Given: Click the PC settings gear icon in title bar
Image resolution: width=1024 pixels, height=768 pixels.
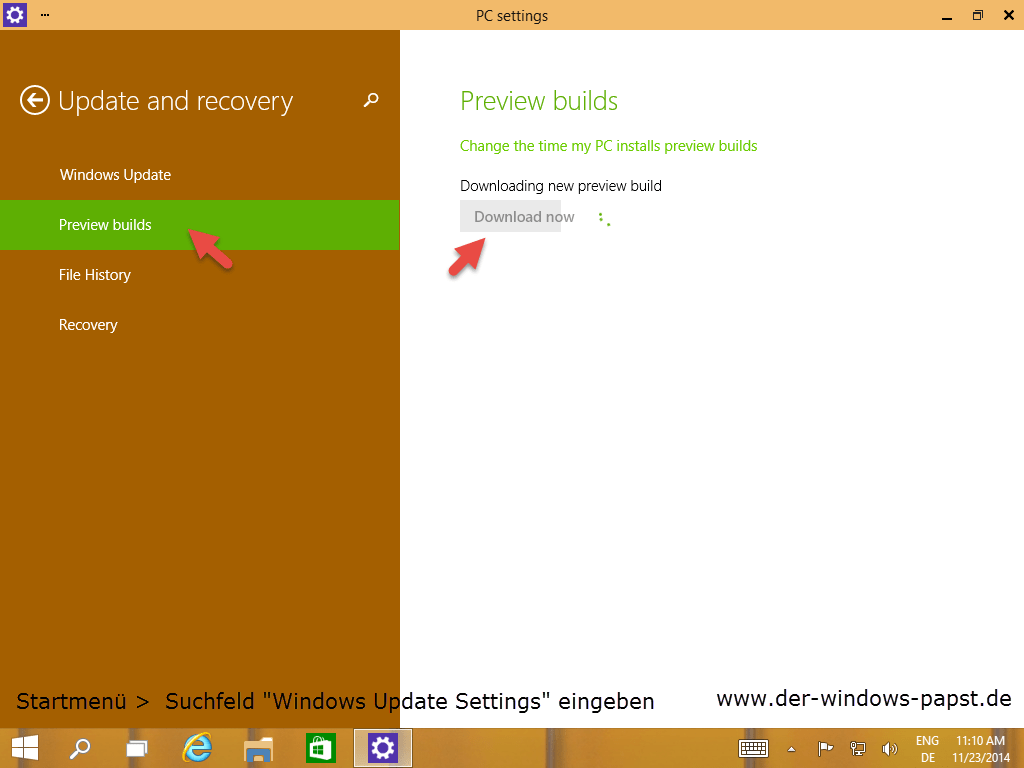Looking at the screenshot, I should (x=16, y=15).
